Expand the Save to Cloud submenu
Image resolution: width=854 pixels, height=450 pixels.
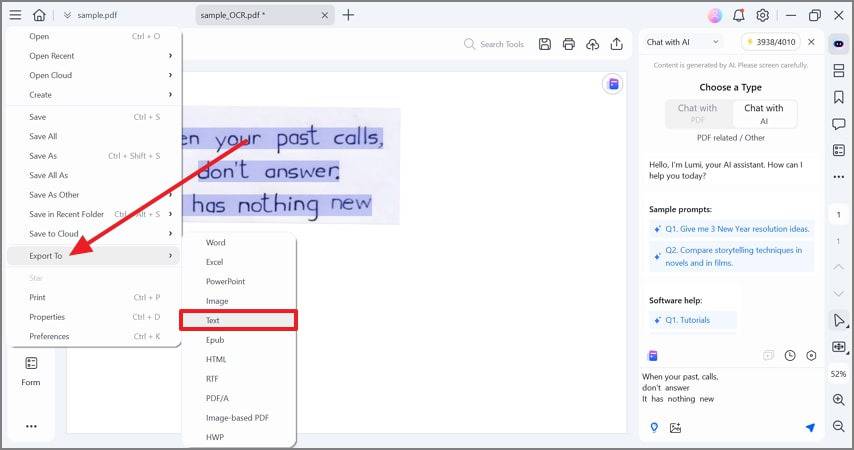[x=94, y=234]
